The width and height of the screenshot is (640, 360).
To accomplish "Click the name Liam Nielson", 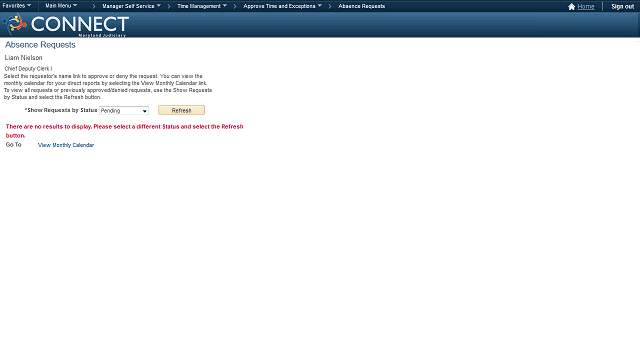I will pos(23,58).
